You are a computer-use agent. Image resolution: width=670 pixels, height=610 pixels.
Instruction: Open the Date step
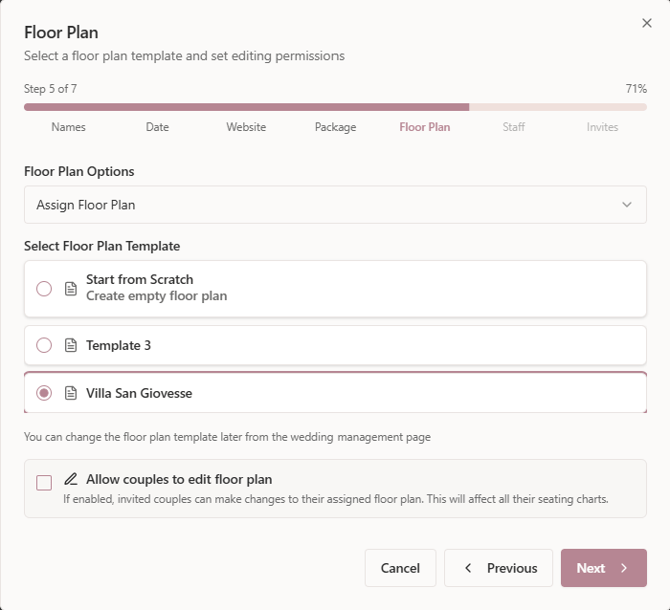(157, 127)
